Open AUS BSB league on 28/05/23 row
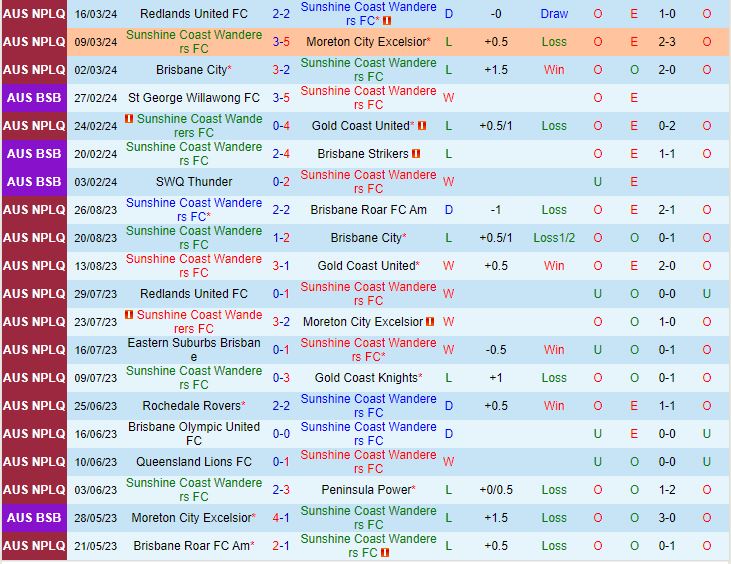Viewport: 731px width, 564px height. [x=34, y=518]
